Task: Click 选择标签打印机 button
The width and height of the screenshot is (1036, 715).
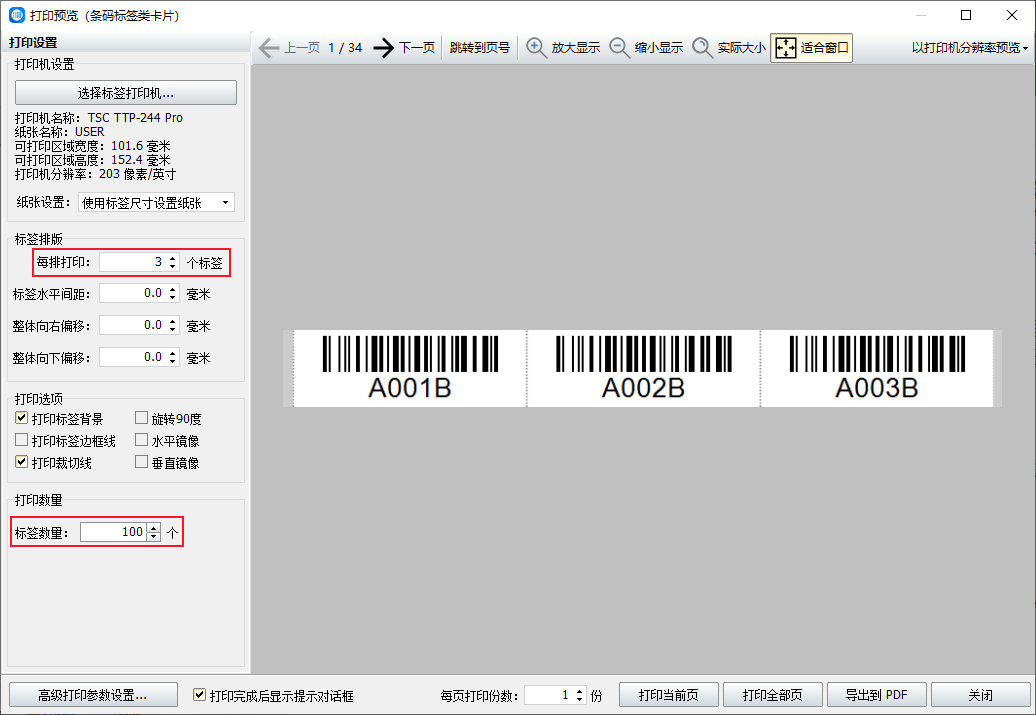Action: pos(126,93)
